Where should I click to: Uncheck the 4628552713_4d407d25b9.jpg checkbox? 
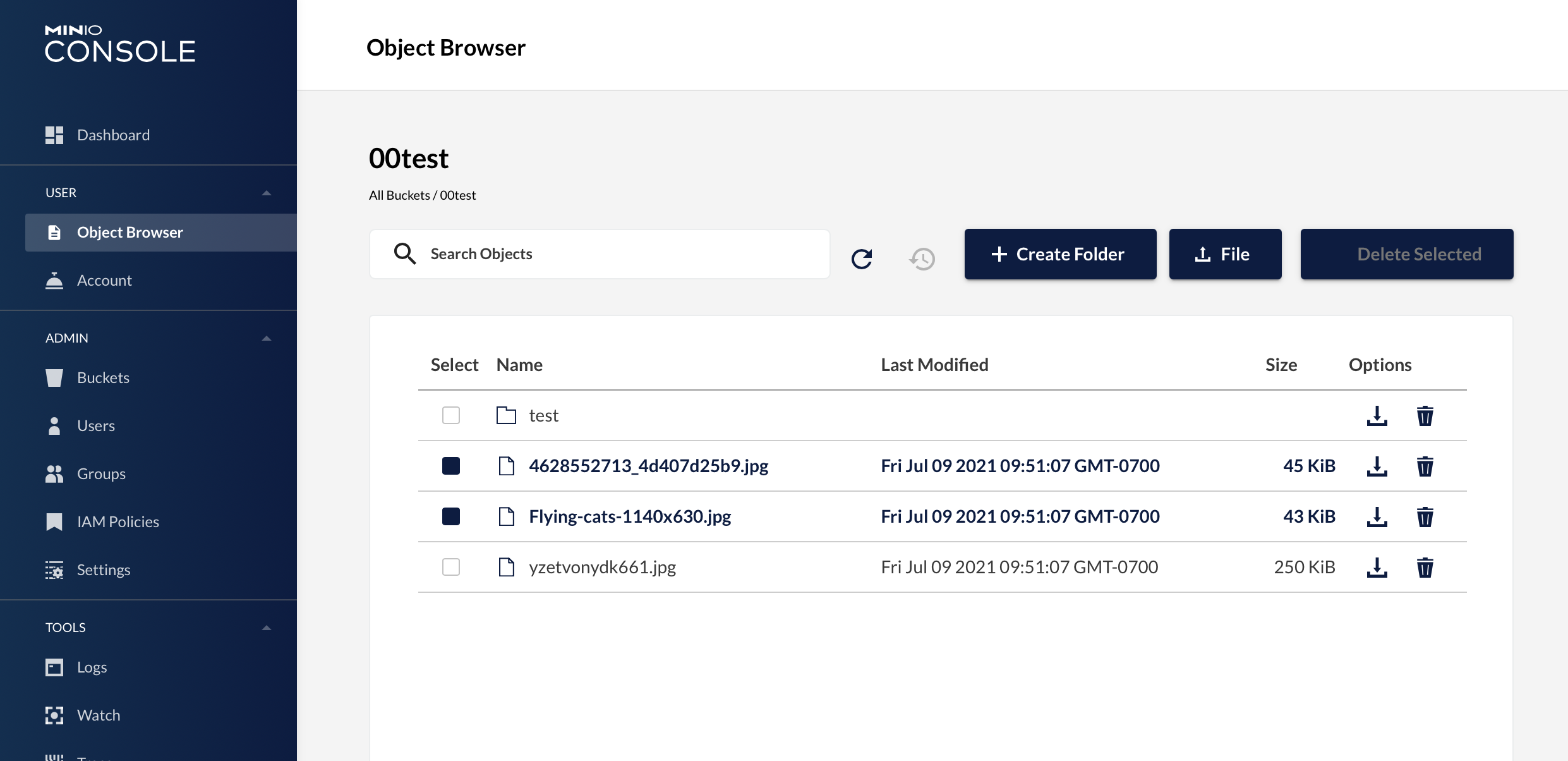(451, 466)
